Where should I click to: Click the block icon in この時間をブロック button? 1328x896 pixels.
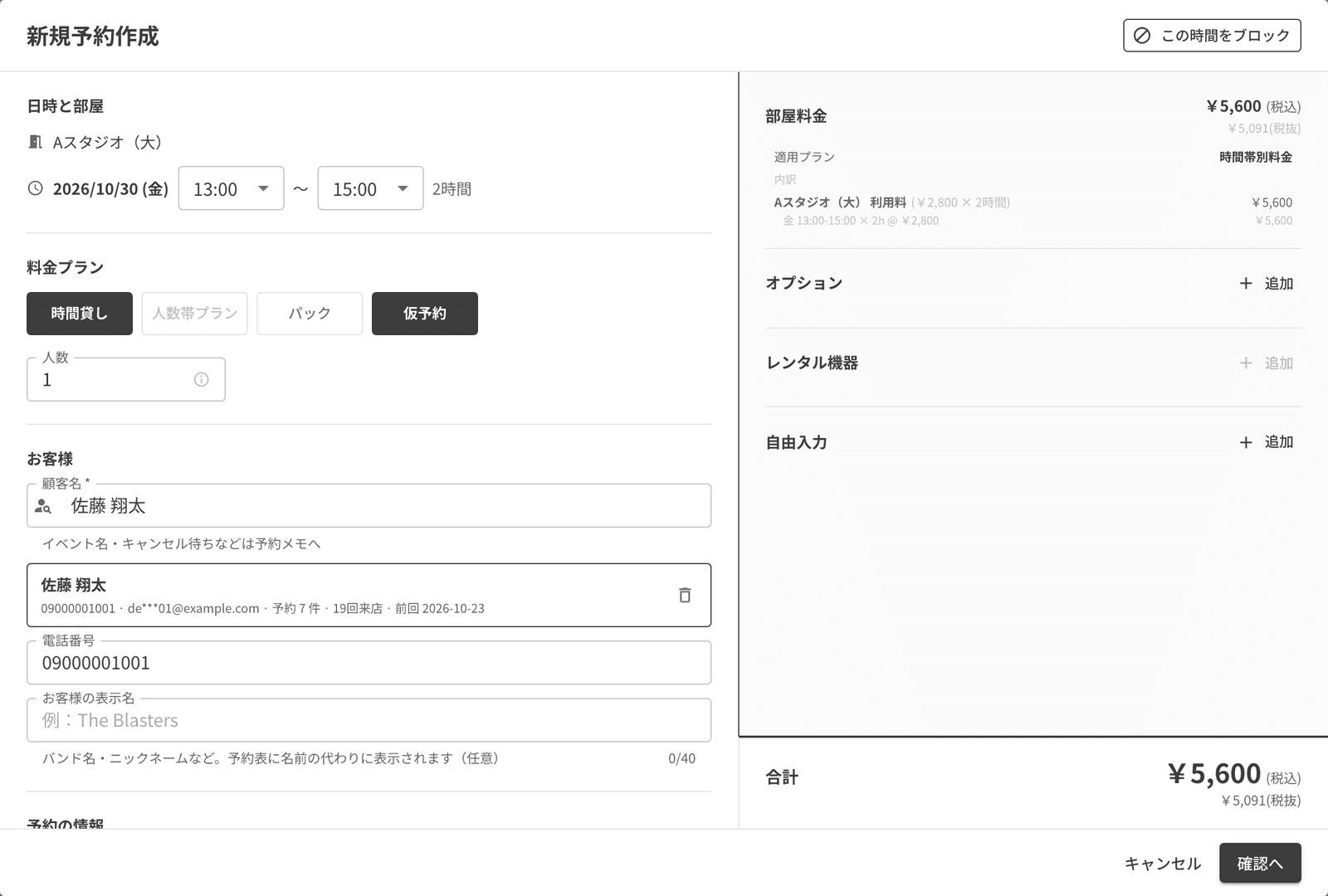pyautogui.click(x=1142, y=36)
